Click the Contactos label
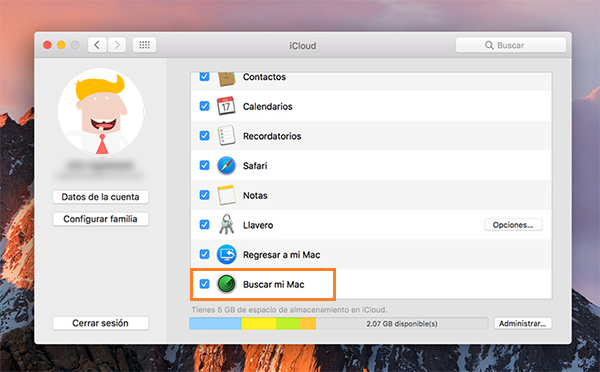600x372 pixels. coord(264,77)
